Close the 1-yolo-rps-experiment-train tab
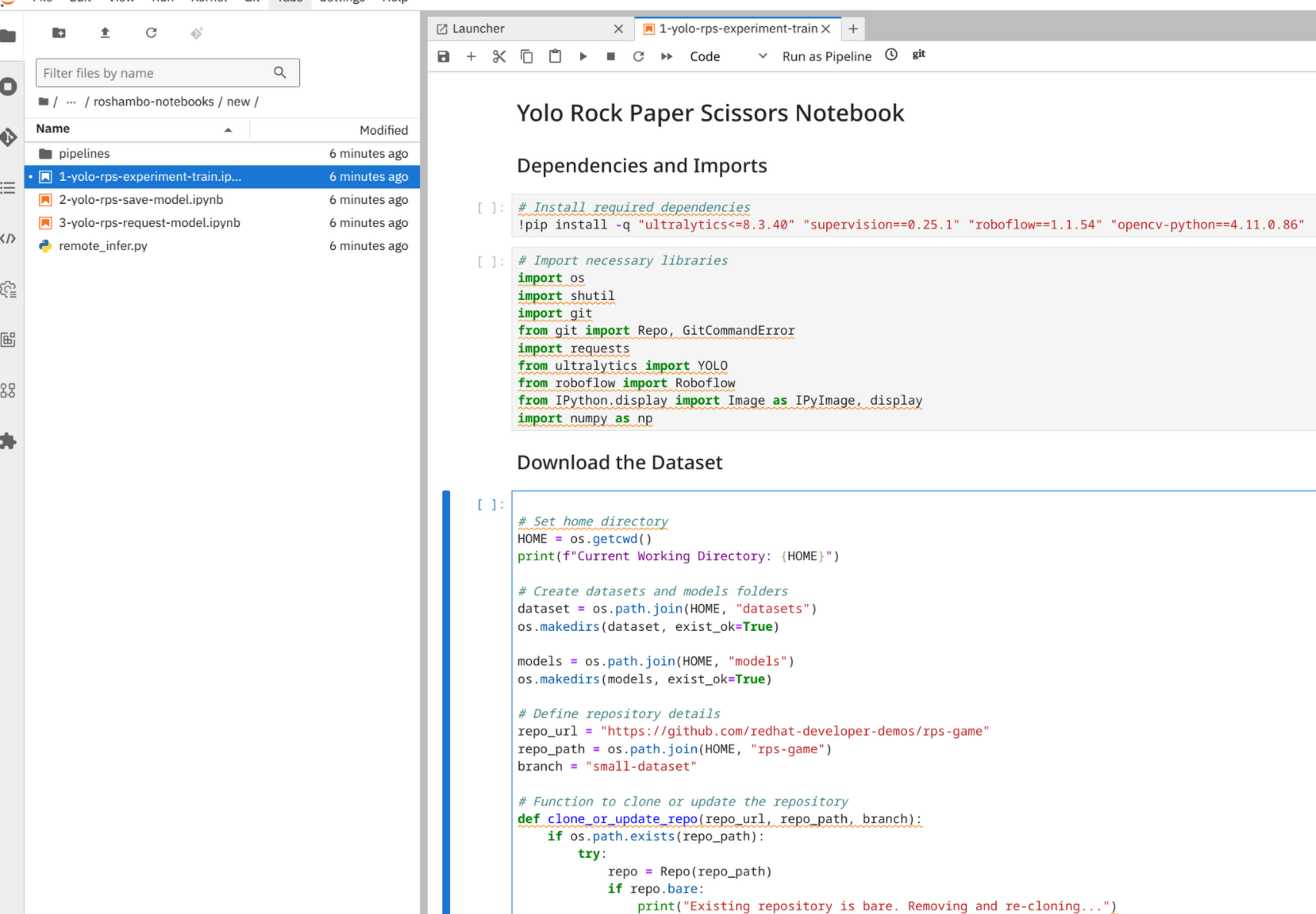Viewport: 1316px width, 914px height. 826,28
